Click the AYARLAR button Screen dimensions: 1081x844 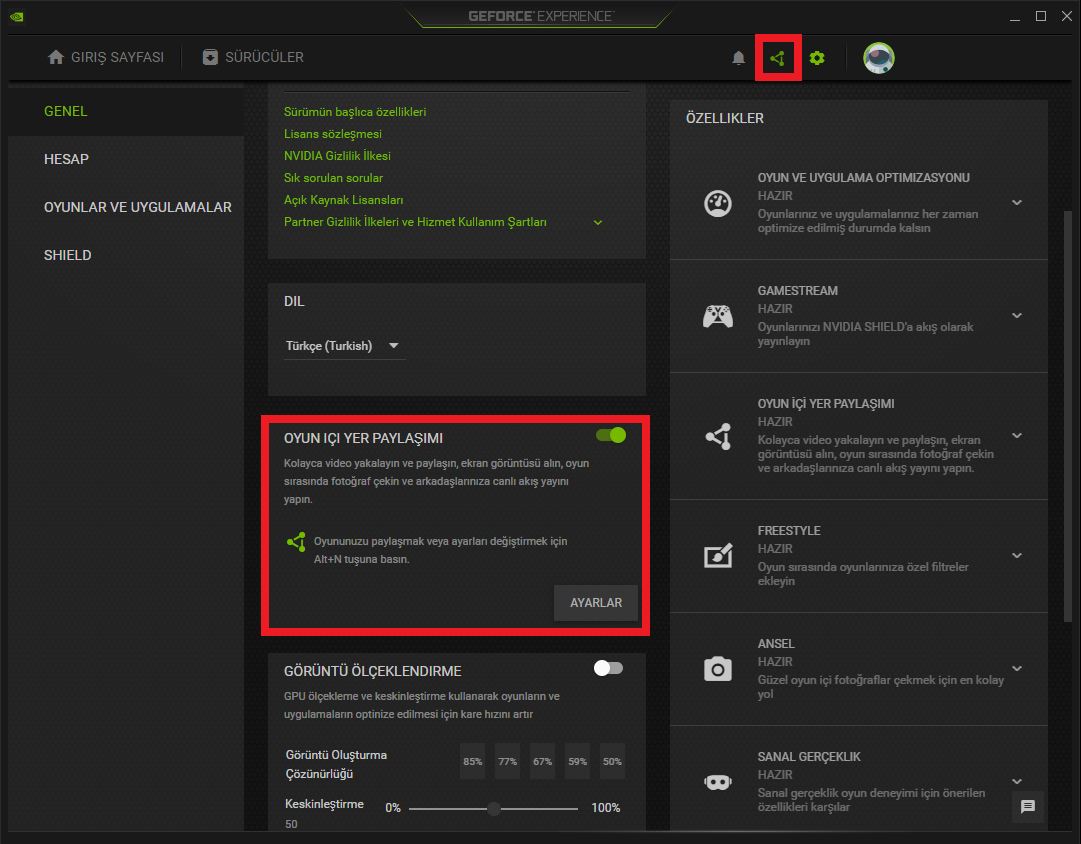[596, 603]
